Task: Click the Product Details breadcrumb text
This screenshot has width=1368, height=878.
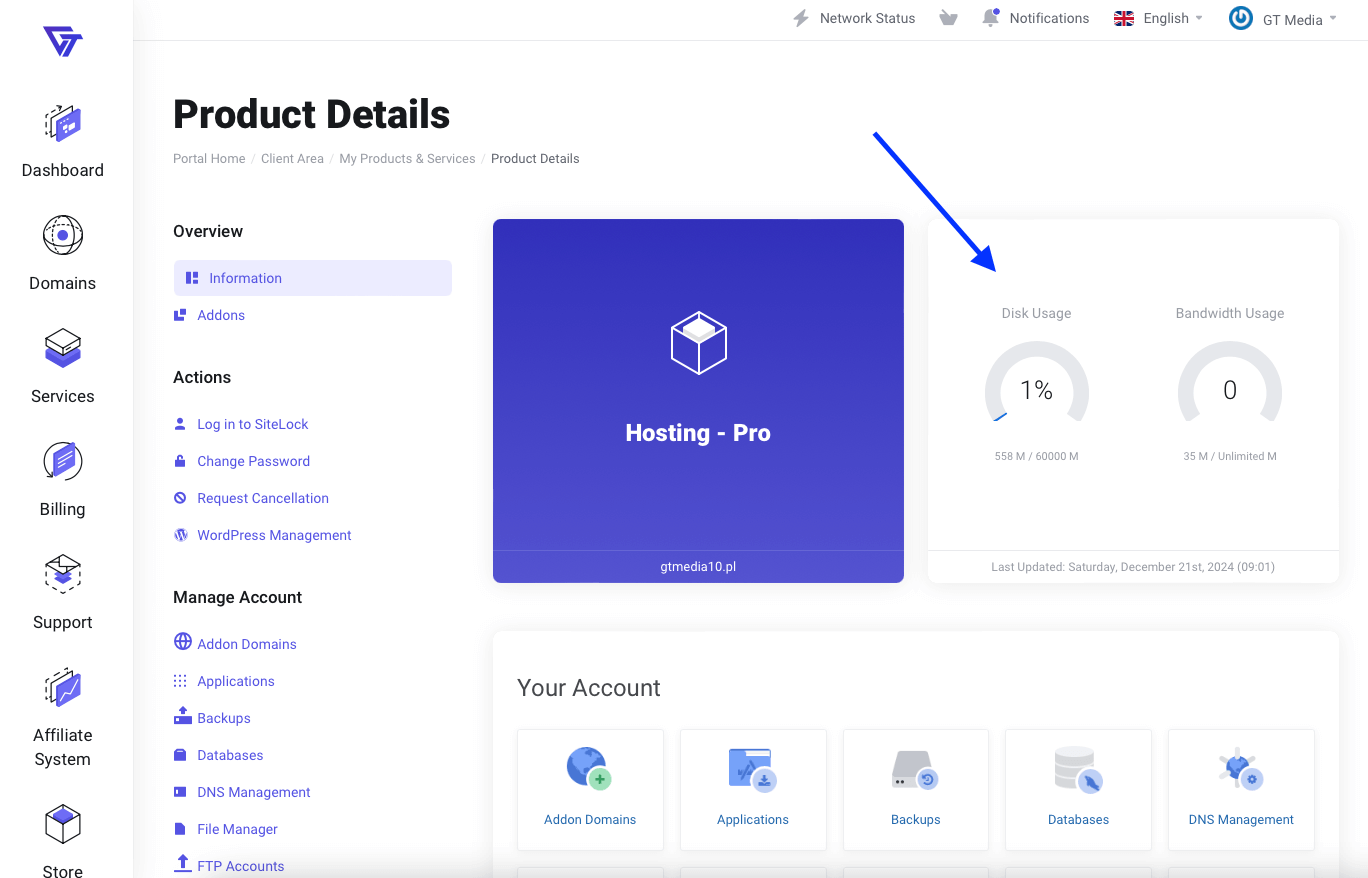Action: point(535,158)
